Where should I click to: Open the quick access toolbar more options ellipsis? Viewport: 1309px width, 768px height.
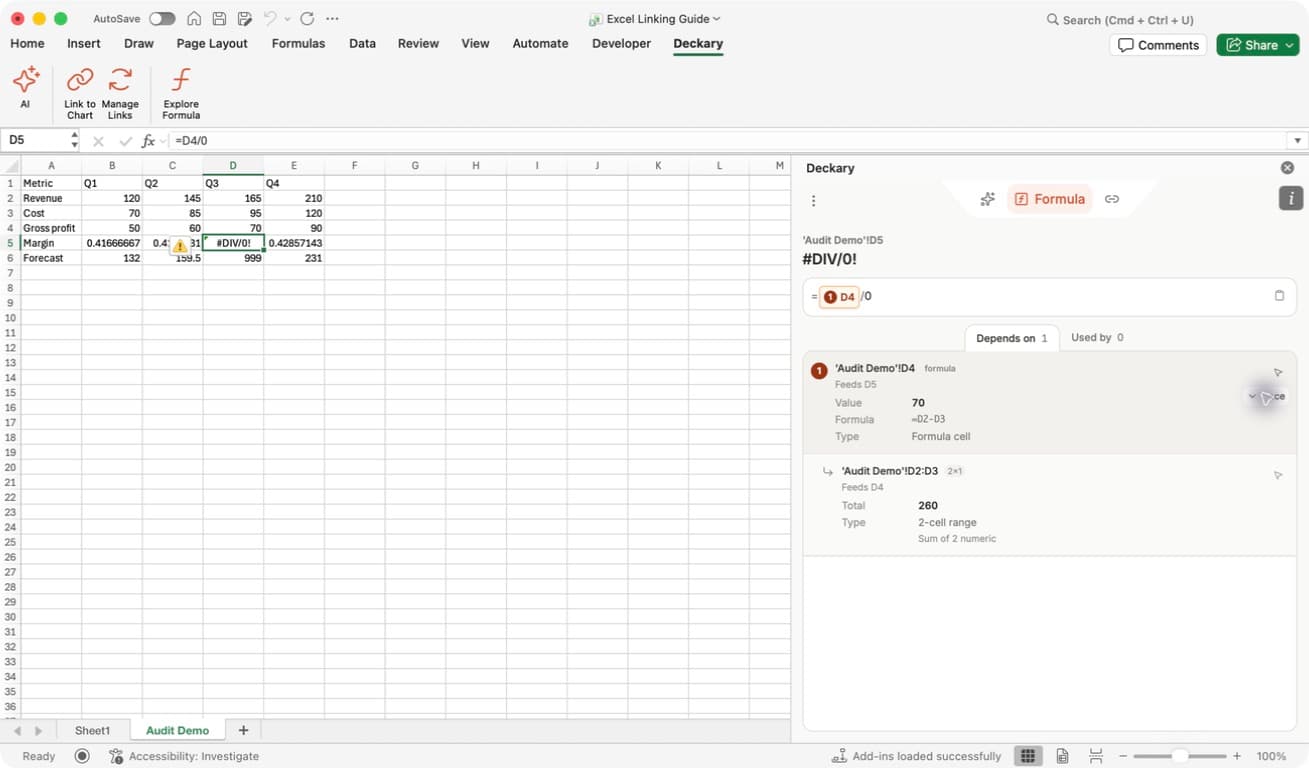[x=333, y=19]
